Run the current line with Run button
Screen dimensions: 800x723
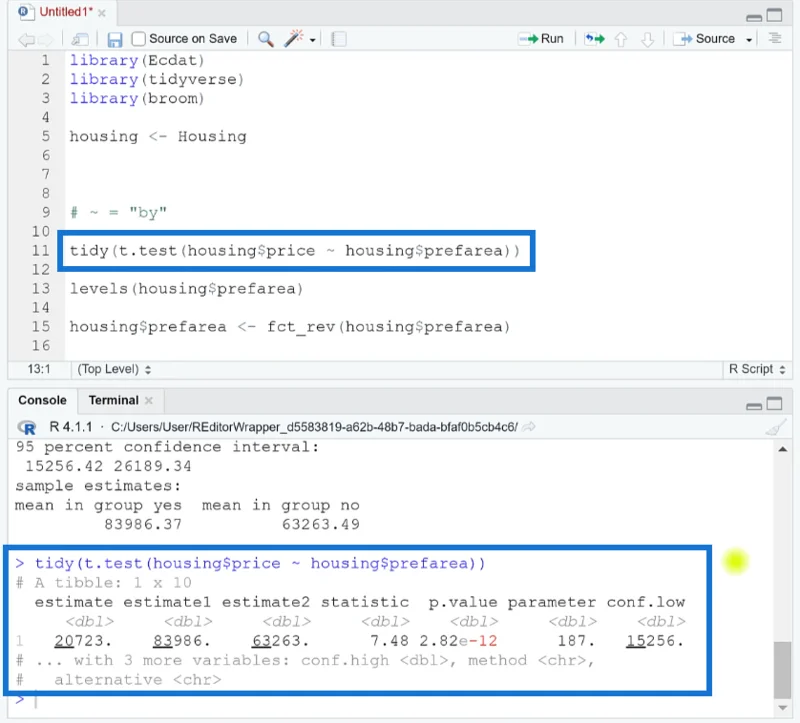(x=541, y=39)
